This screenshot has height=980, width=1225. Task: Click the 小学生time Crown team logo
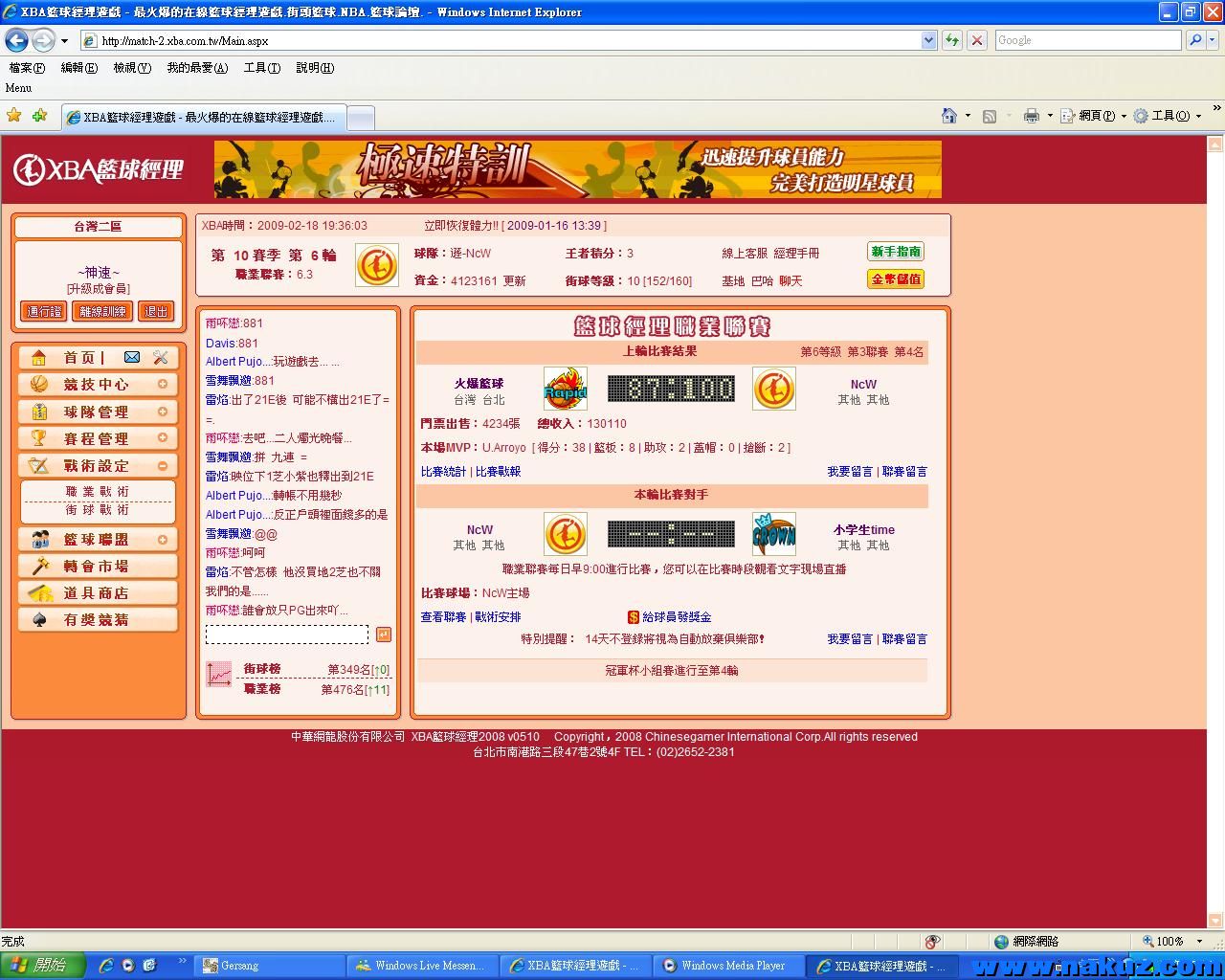pyautogui.click(x=773, y=534)
